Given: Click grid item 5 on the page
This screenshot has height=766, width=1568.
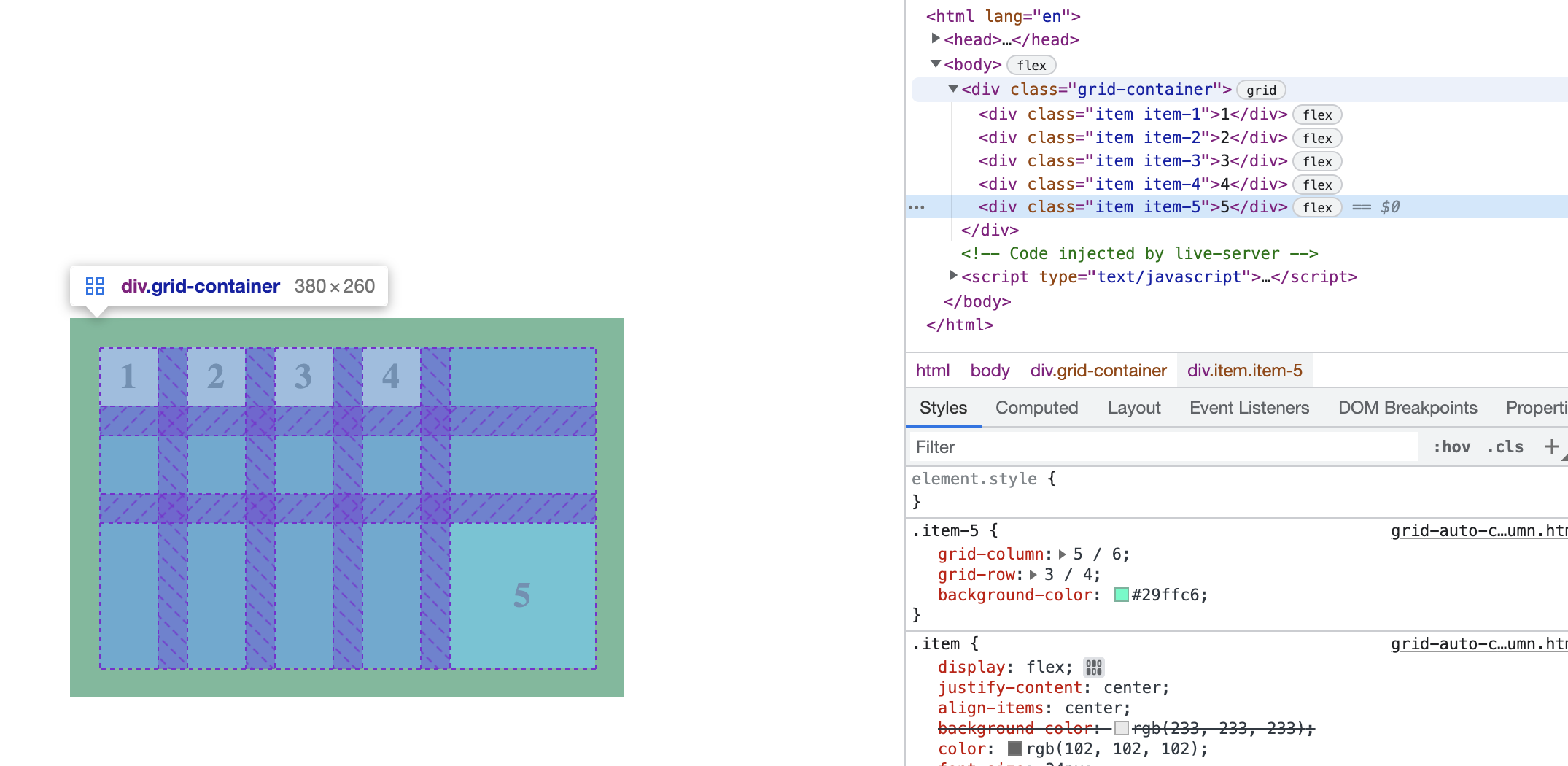Looking at the screenshot, I should [x=522, y=595].
